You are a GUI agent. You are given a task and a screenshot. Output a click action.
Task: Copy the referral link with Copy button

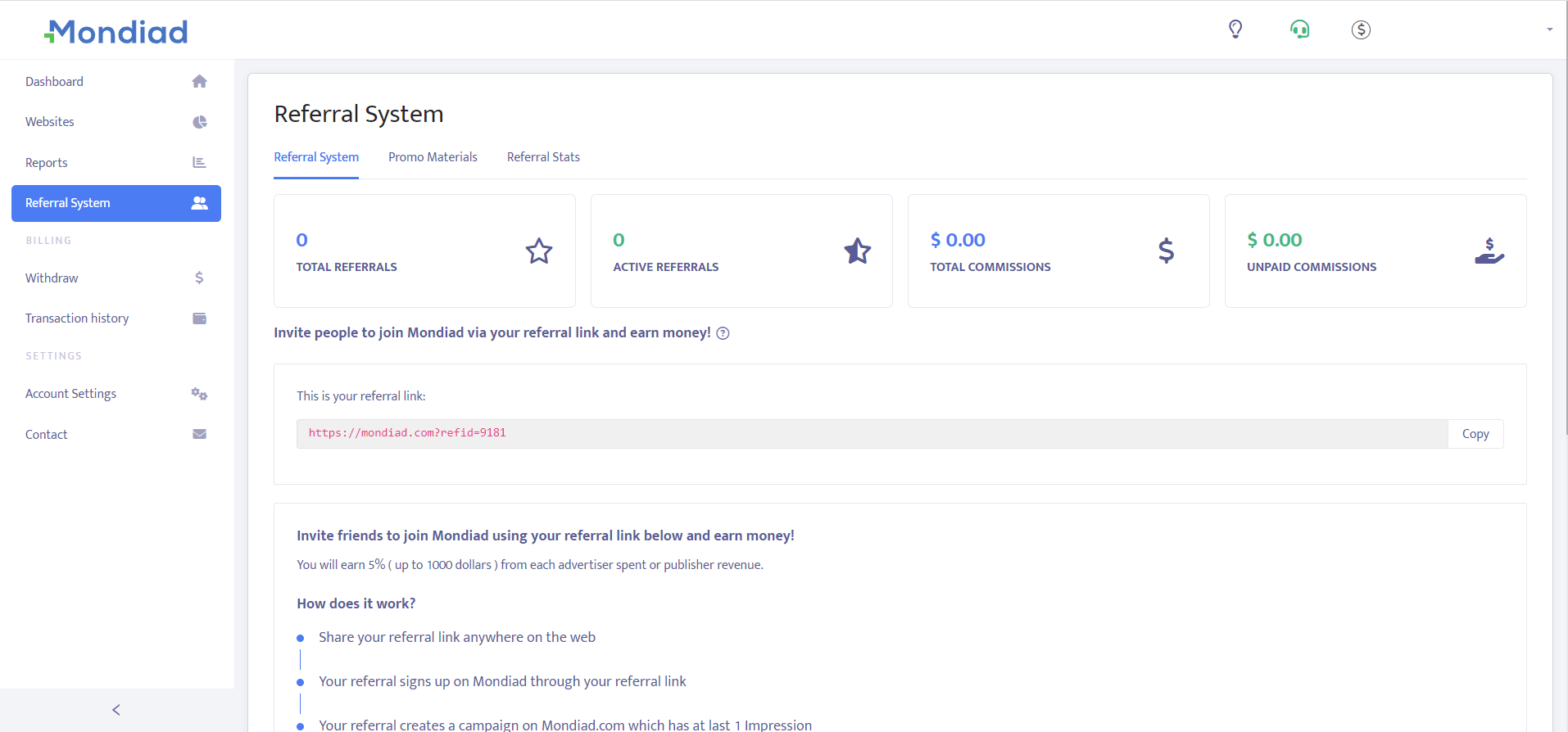pyautogui.click(x=1475, y=434)
